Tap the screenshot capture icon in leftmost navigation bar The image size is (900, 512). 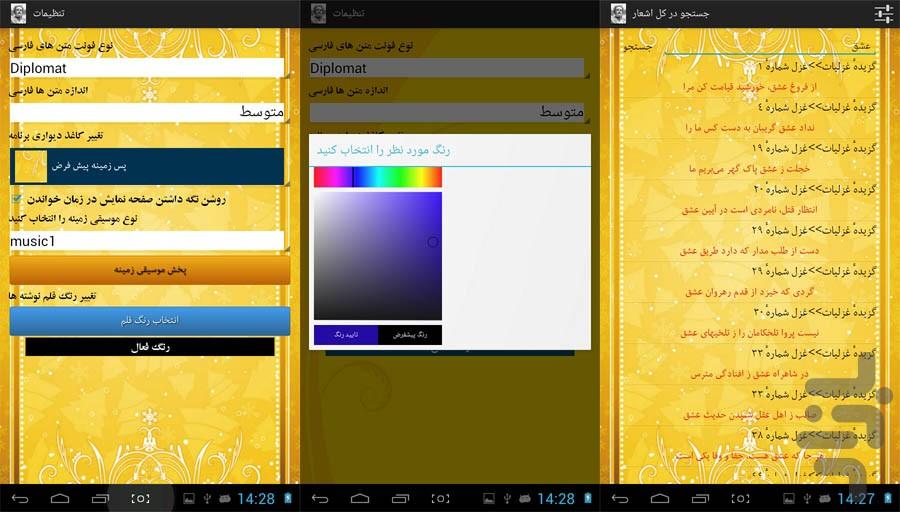[x=141, y=498]
